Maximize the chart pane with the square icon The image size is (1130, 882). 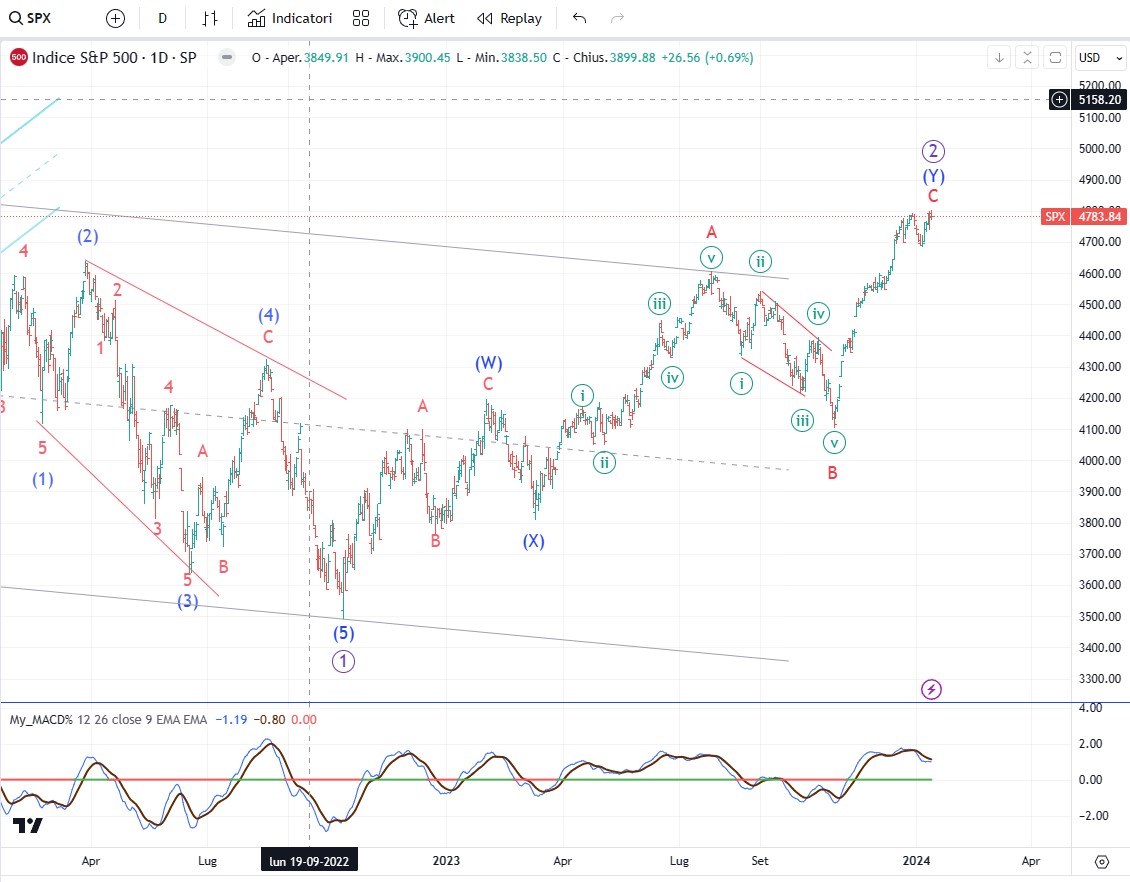click(x=1056, y=58)
